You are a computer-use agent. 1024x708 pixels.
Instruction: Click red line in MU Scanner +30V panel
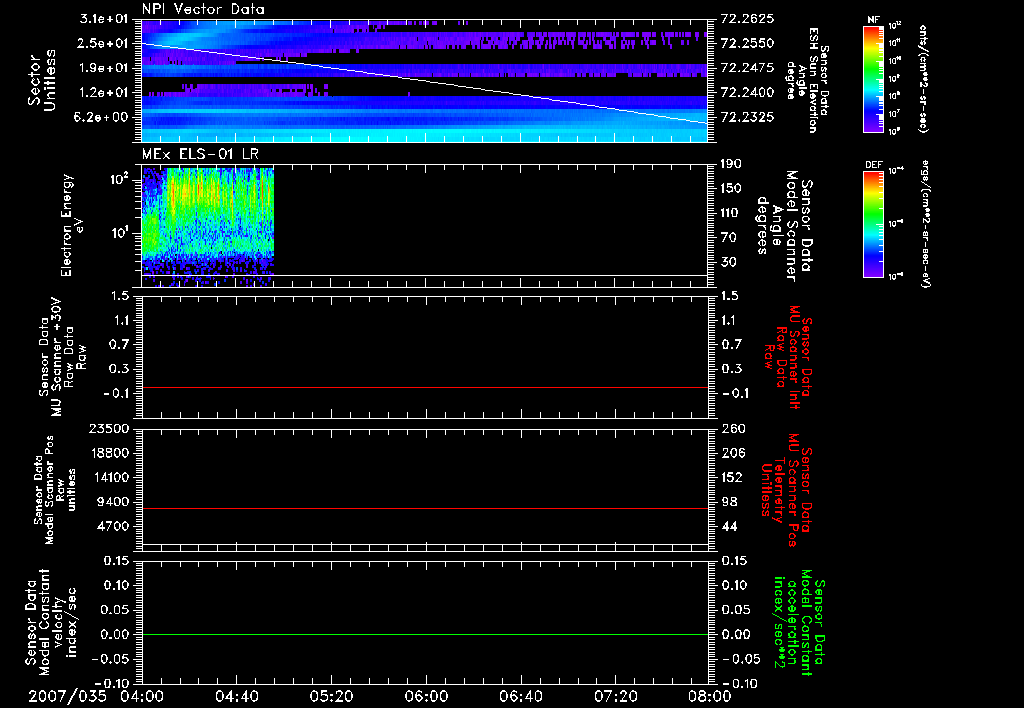coord(424,387)
